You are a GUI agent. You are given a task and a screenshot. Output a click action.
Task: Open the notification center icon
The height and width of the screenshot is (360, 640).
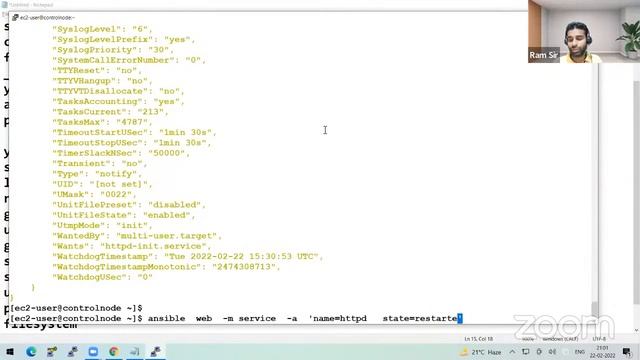click(627, 352)
